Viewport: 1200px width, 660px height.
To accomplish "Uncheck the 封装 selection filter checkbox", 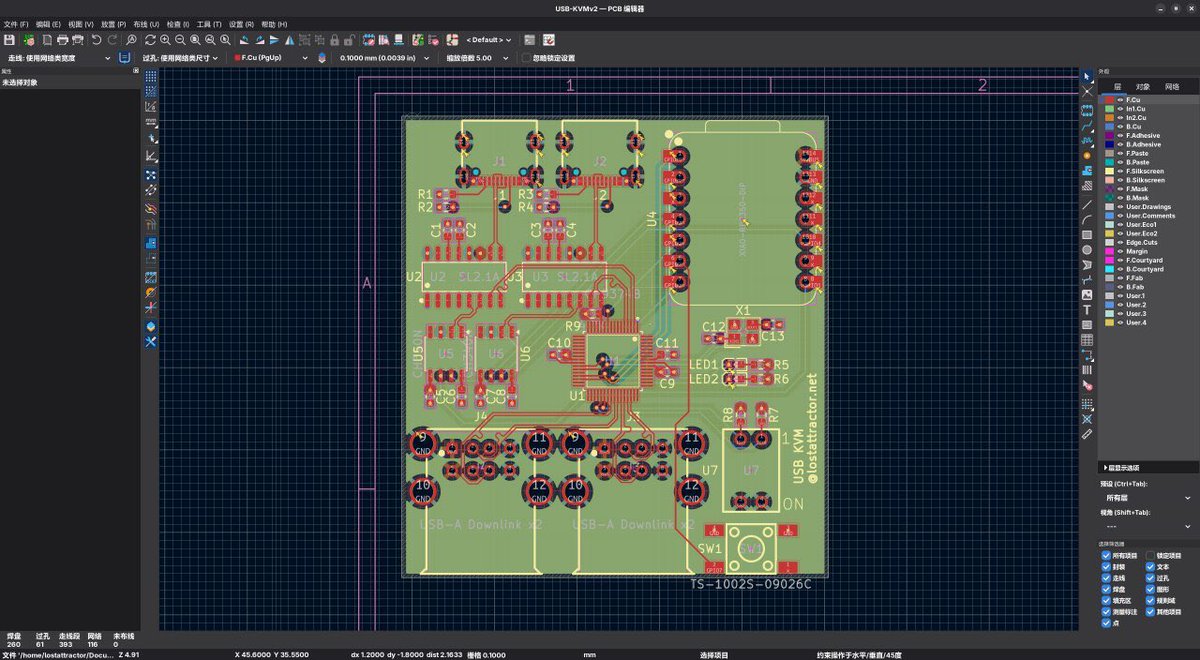I will coord(1106,566).
